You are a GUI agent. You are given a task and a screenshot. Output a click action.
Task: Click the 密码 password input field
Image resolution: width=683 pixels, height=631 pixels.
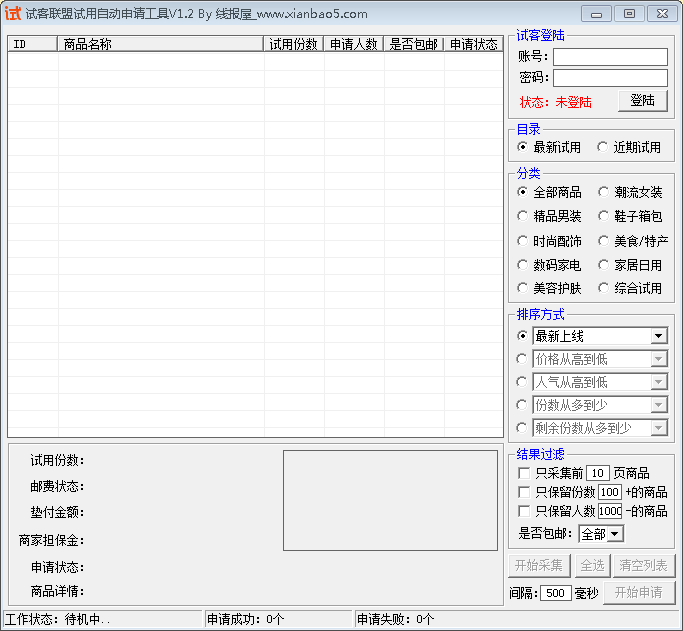610,78
